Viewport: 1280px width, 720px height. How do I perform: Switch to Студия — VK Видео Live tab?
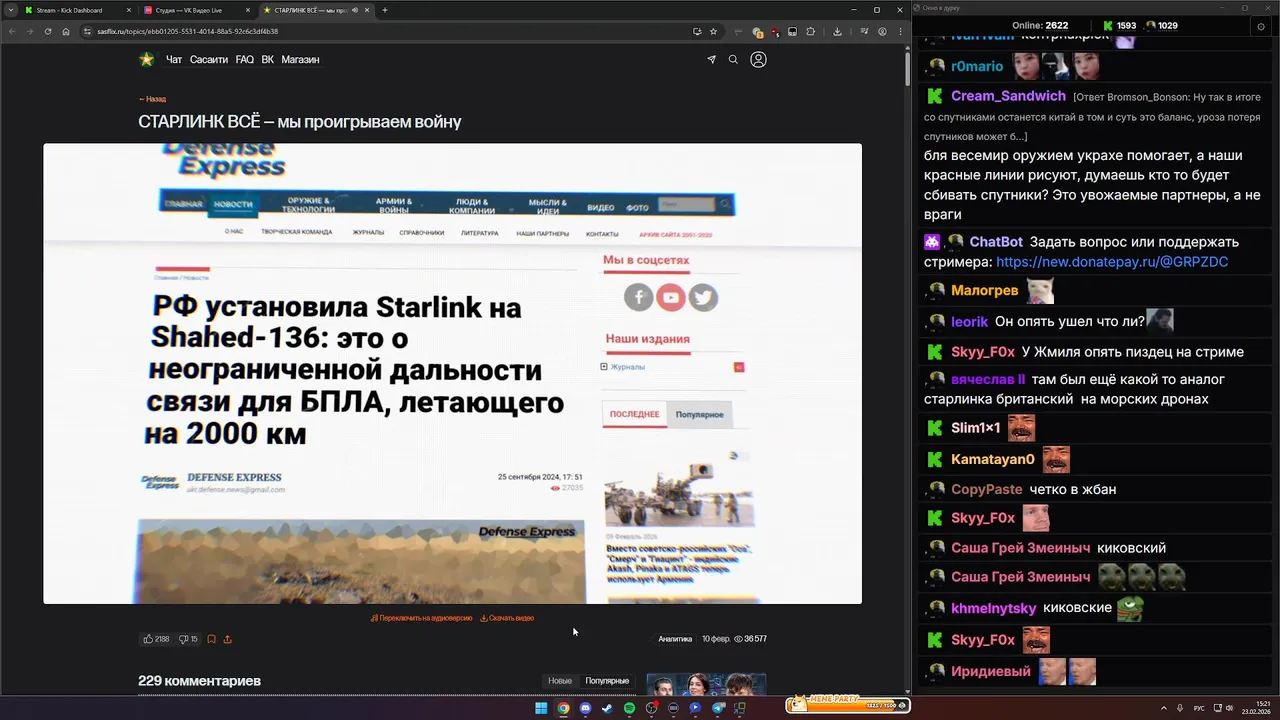(x=197, y=10)
